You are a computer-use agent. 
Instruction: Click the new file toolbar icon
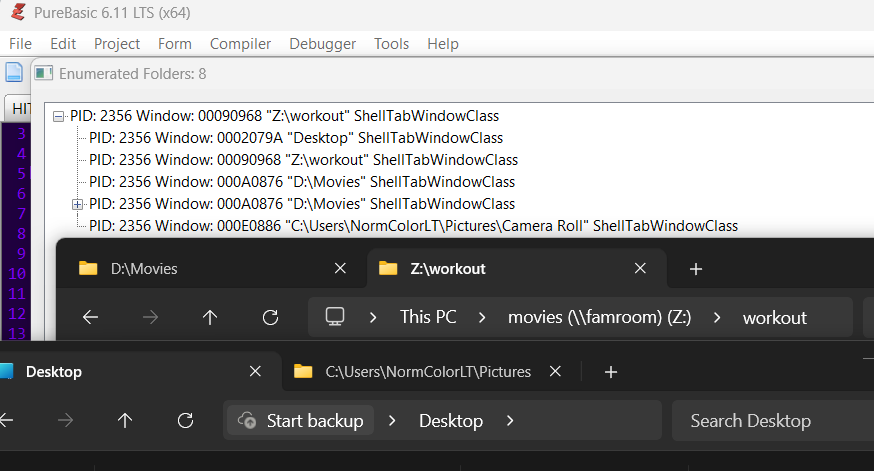[14, 72]
